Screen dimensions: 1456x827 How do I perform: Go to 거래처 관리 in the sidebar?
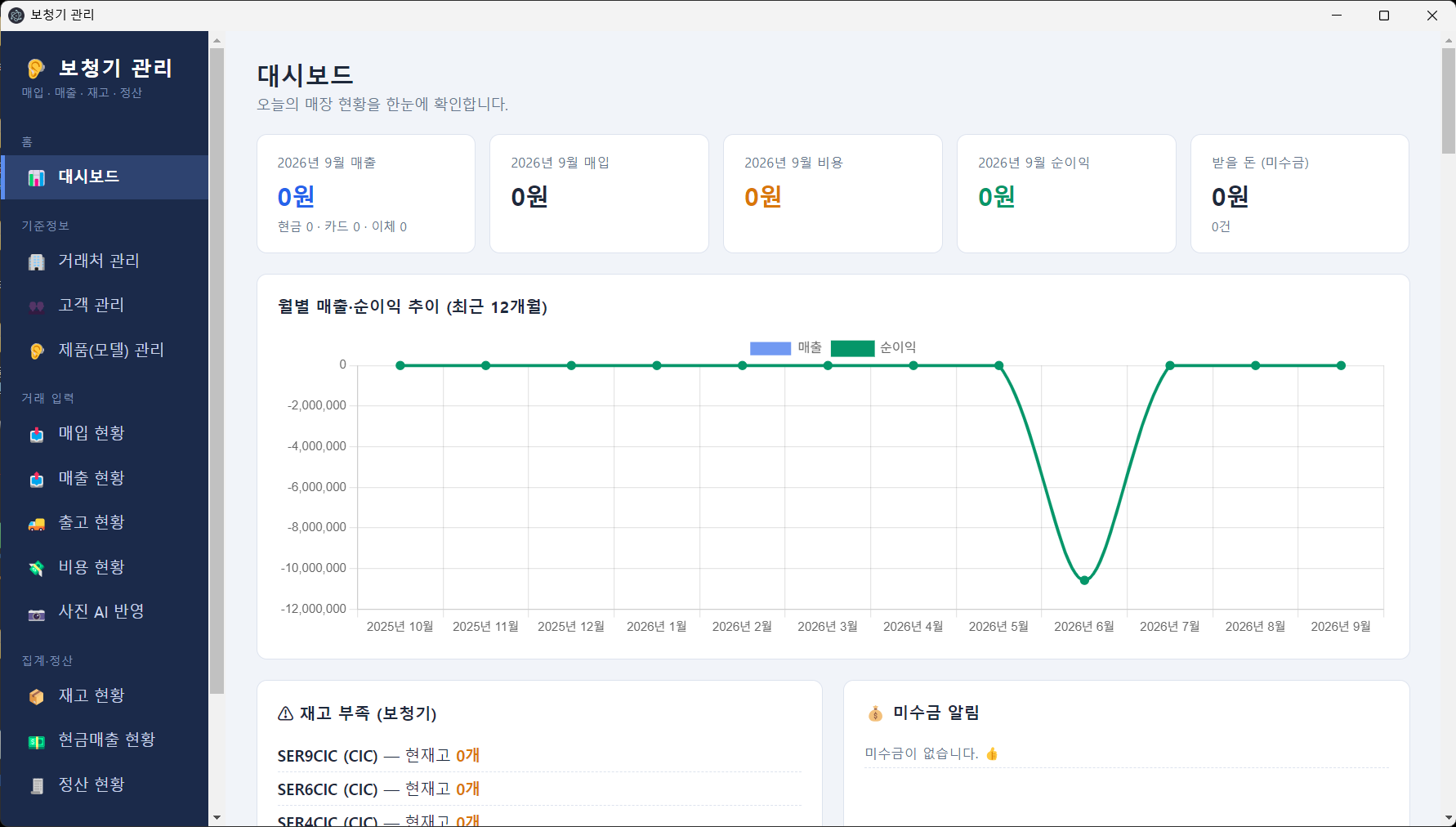point(105,262)
